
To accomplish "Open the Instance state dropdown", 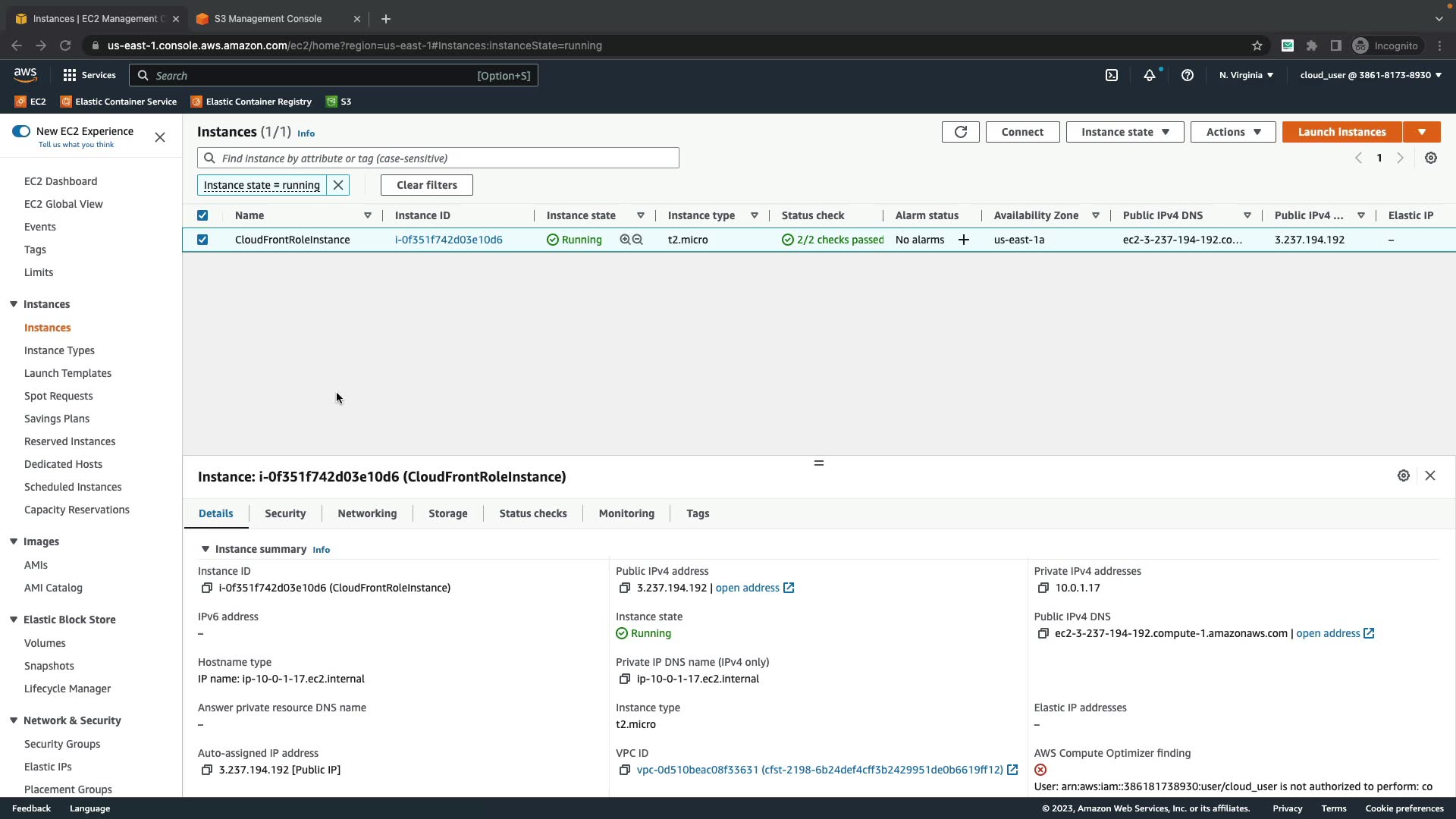I will (x=1125, y=132).
